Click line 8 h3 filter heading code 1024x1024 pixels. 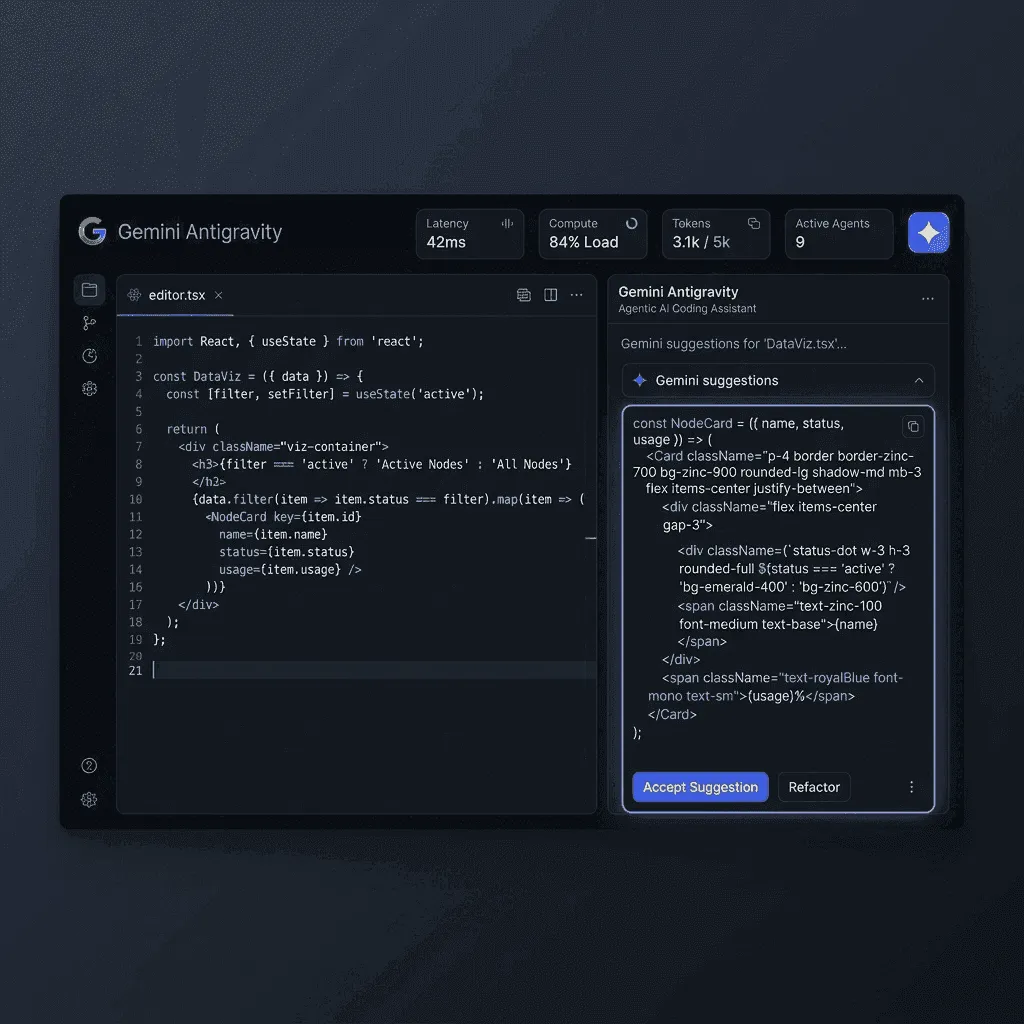pos(381,464)
